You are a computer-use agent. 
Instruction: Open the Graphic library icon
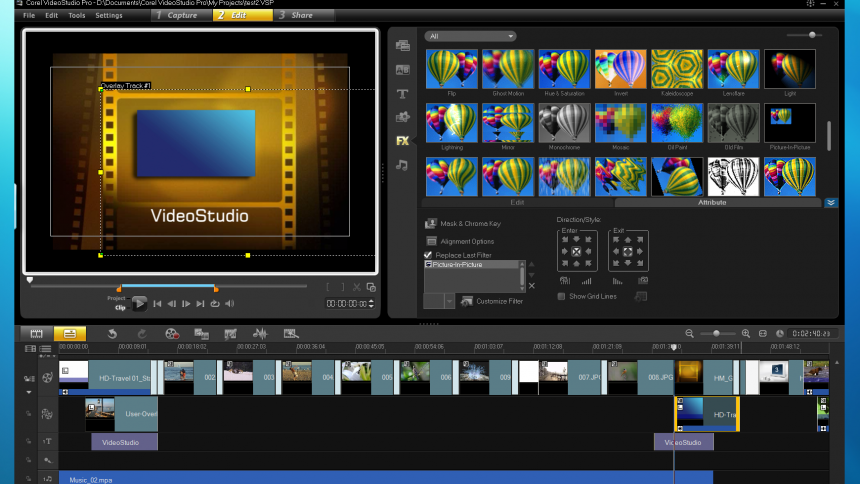point(403,117)
